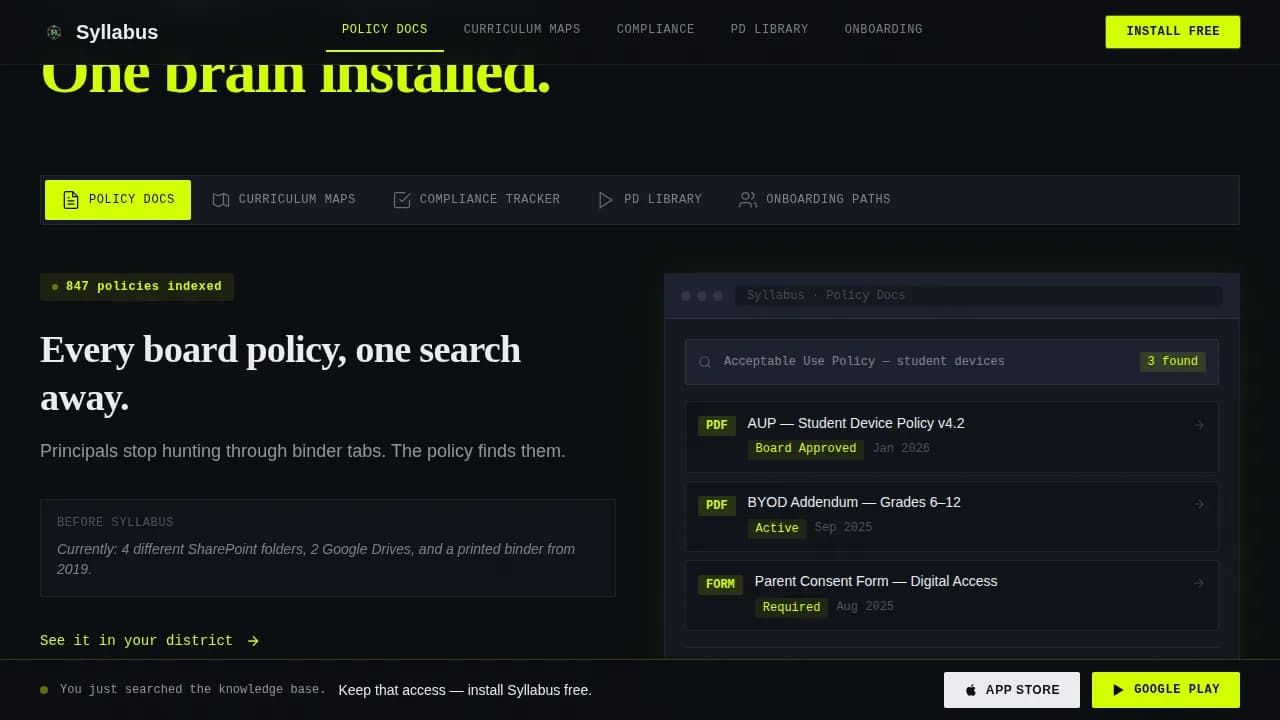Screen dimensions: 1280x720
Task: Click the Apple icon in the App Store button
Action: click(971, 690)
